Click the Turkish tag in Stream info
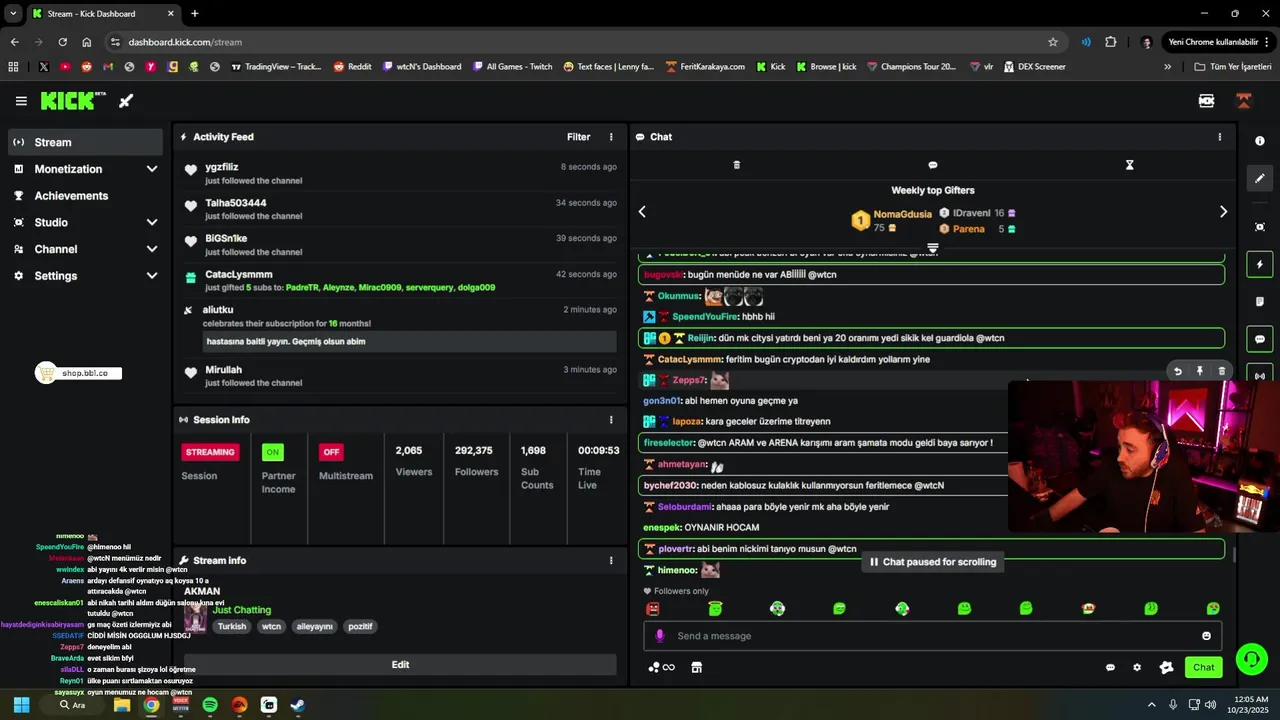 tap(232, 627)
